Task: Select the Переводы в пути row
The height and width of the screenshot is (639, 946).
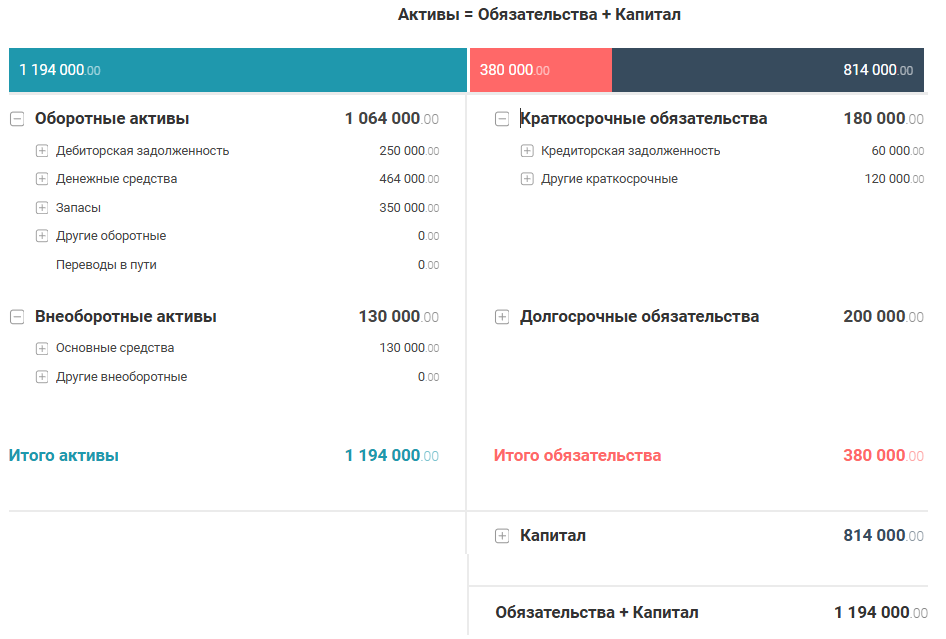Action: point(106,265)
